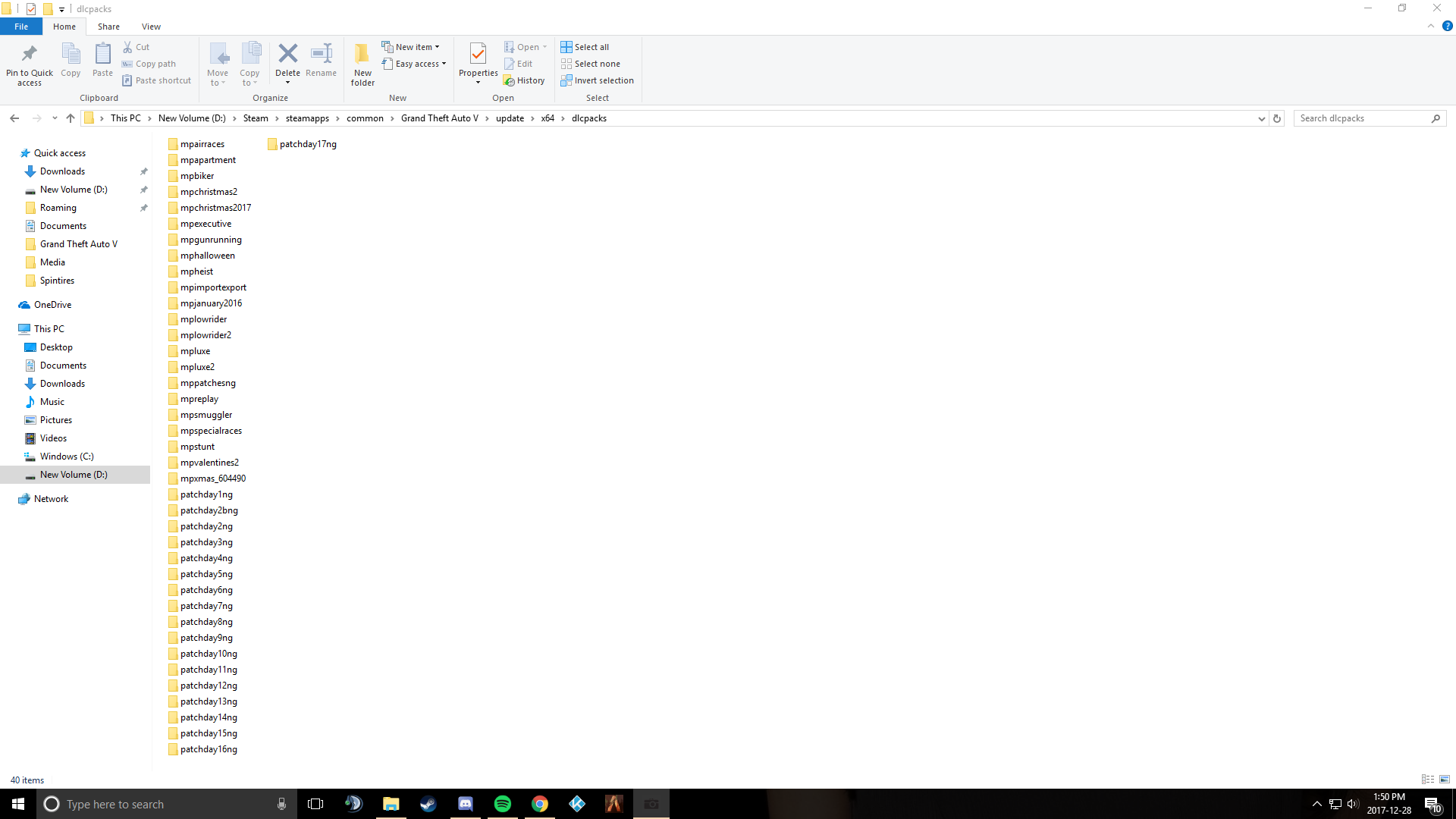Viewport: 1456px width, 819px height.
Task: Open Spotify from the taskbar
Action: pos(502,804)
